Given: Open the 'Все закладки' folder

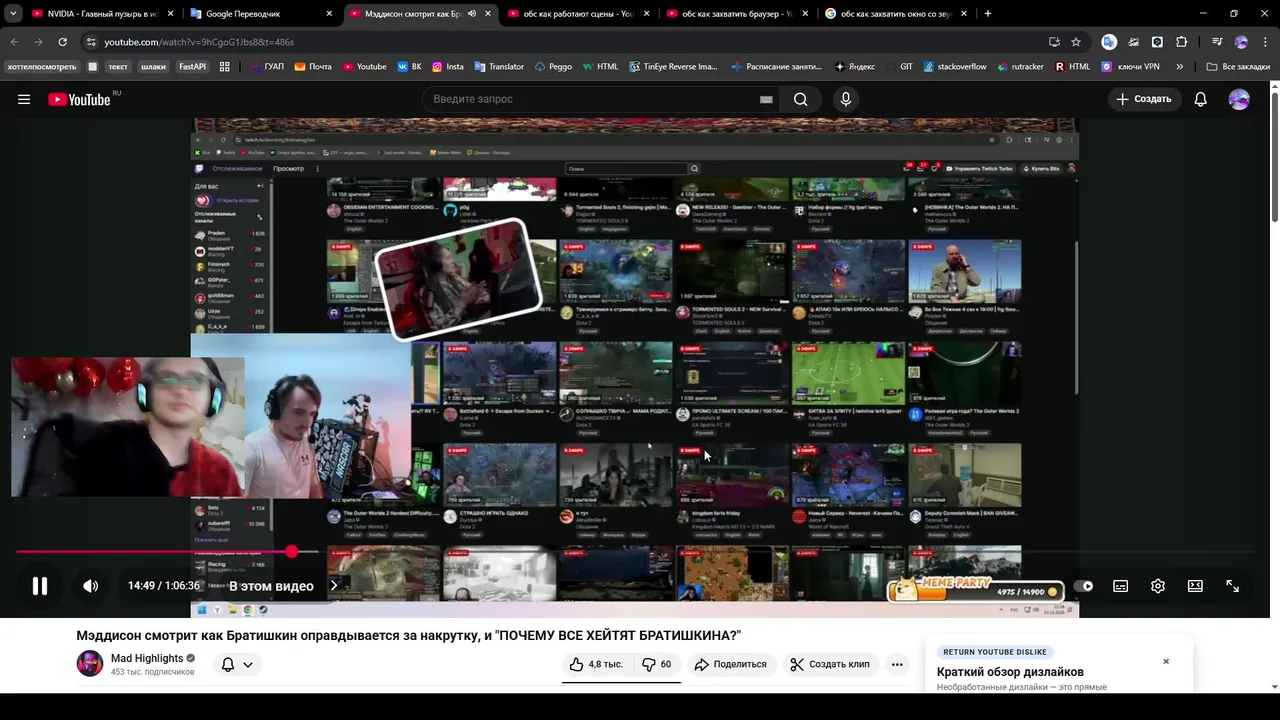Looking at the screenshot, I should pyautogui.click(x=1238, y=67).
